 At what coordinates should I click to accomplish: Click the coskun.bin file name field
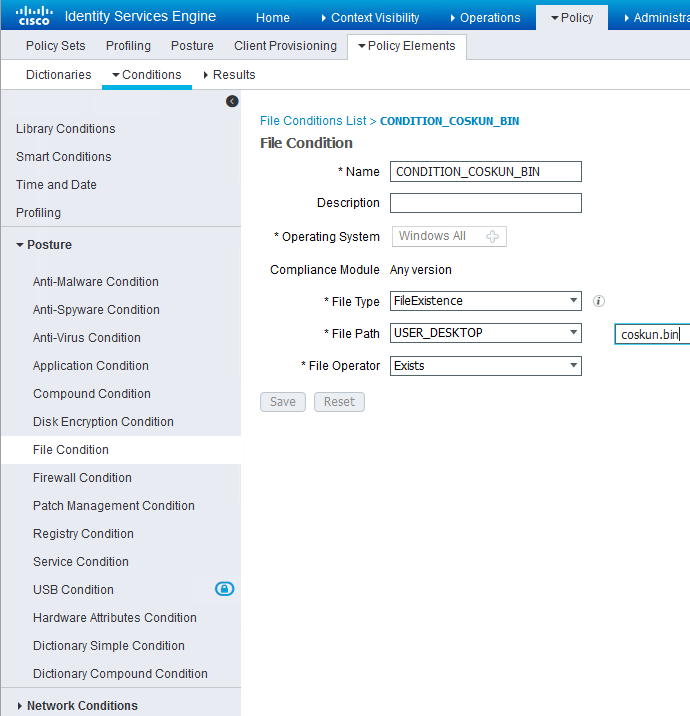[x=652, y=335]
